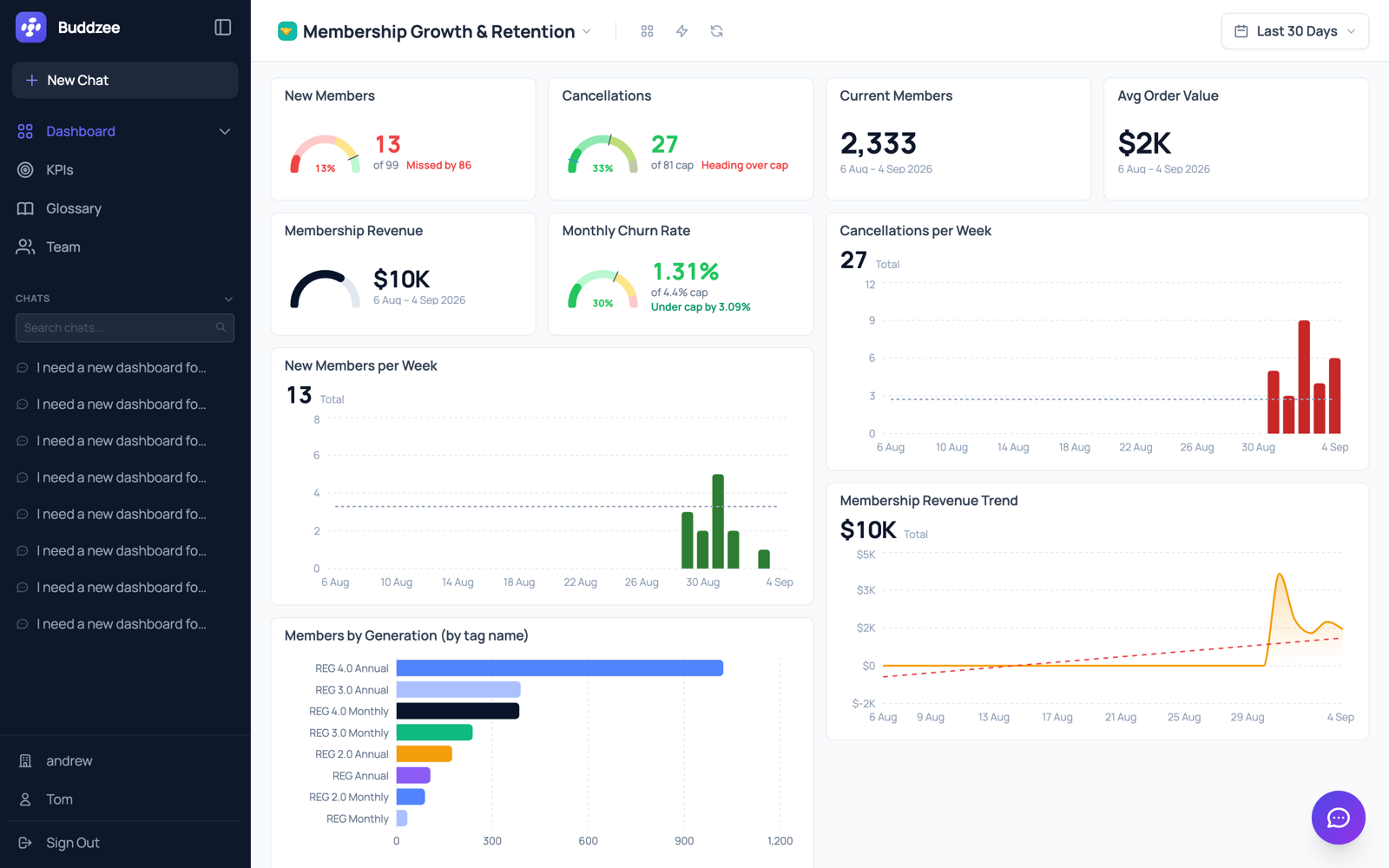Click the Glossary book icon
Viewport: 1389px width, 868px height.
[25, 209]
